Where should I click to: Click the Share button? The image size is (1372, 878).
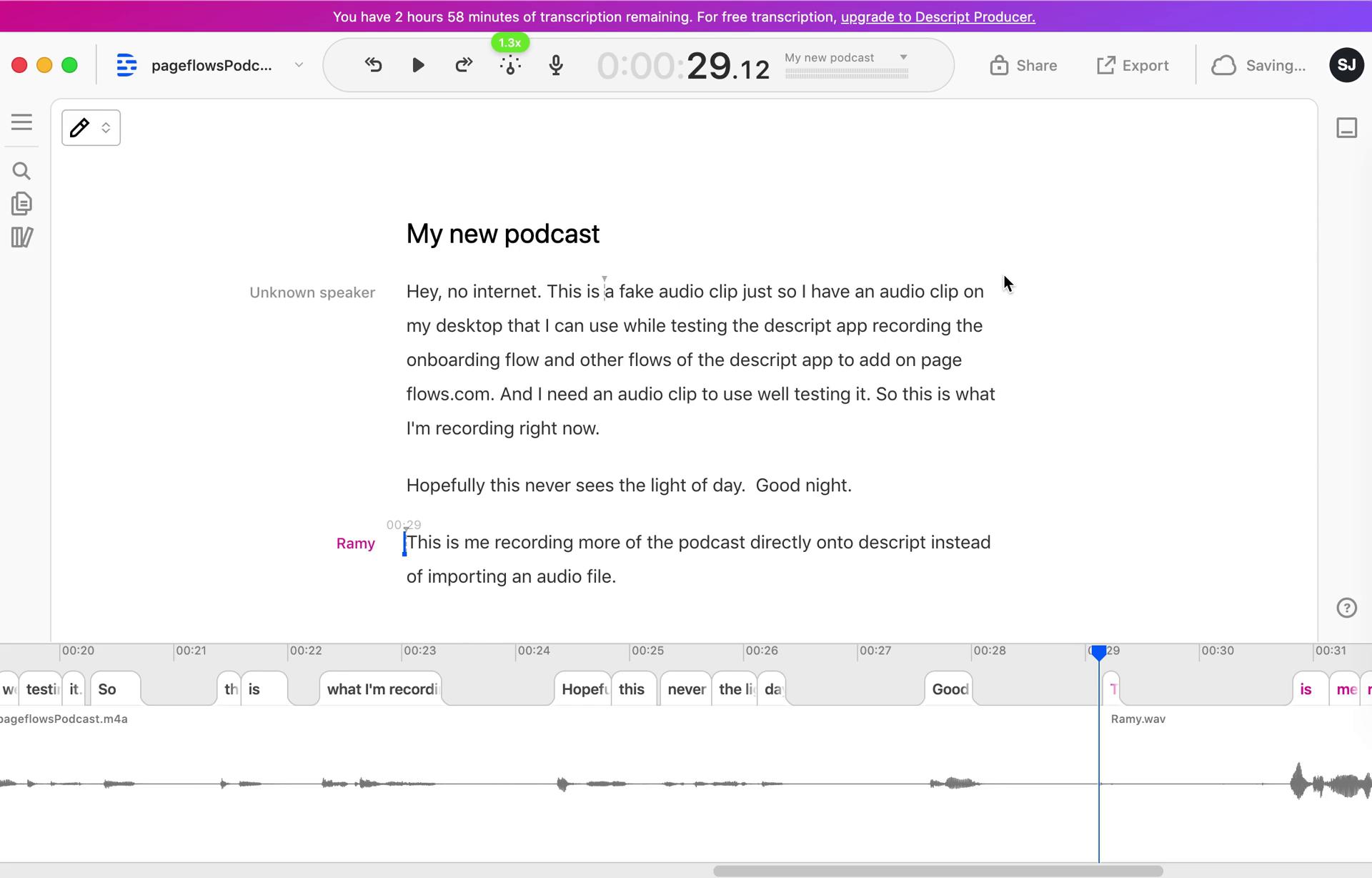pos(1023,65)
